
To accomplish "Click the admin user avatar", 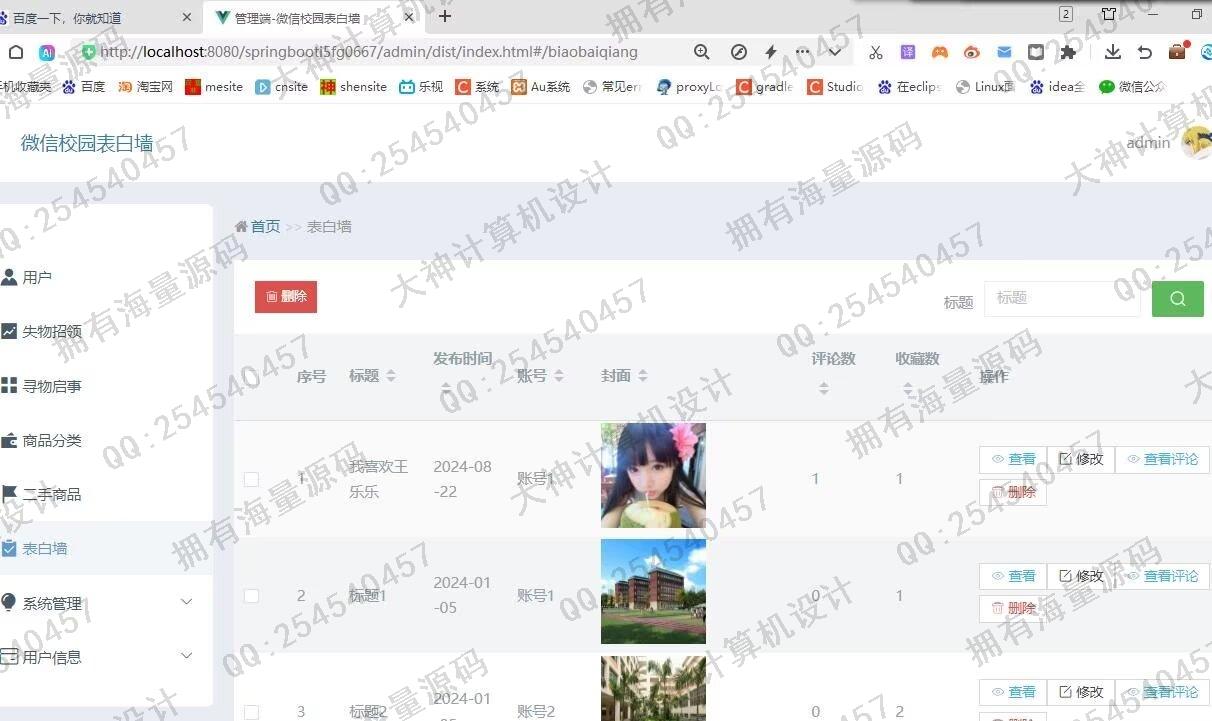I will [x=1197, y=142].
